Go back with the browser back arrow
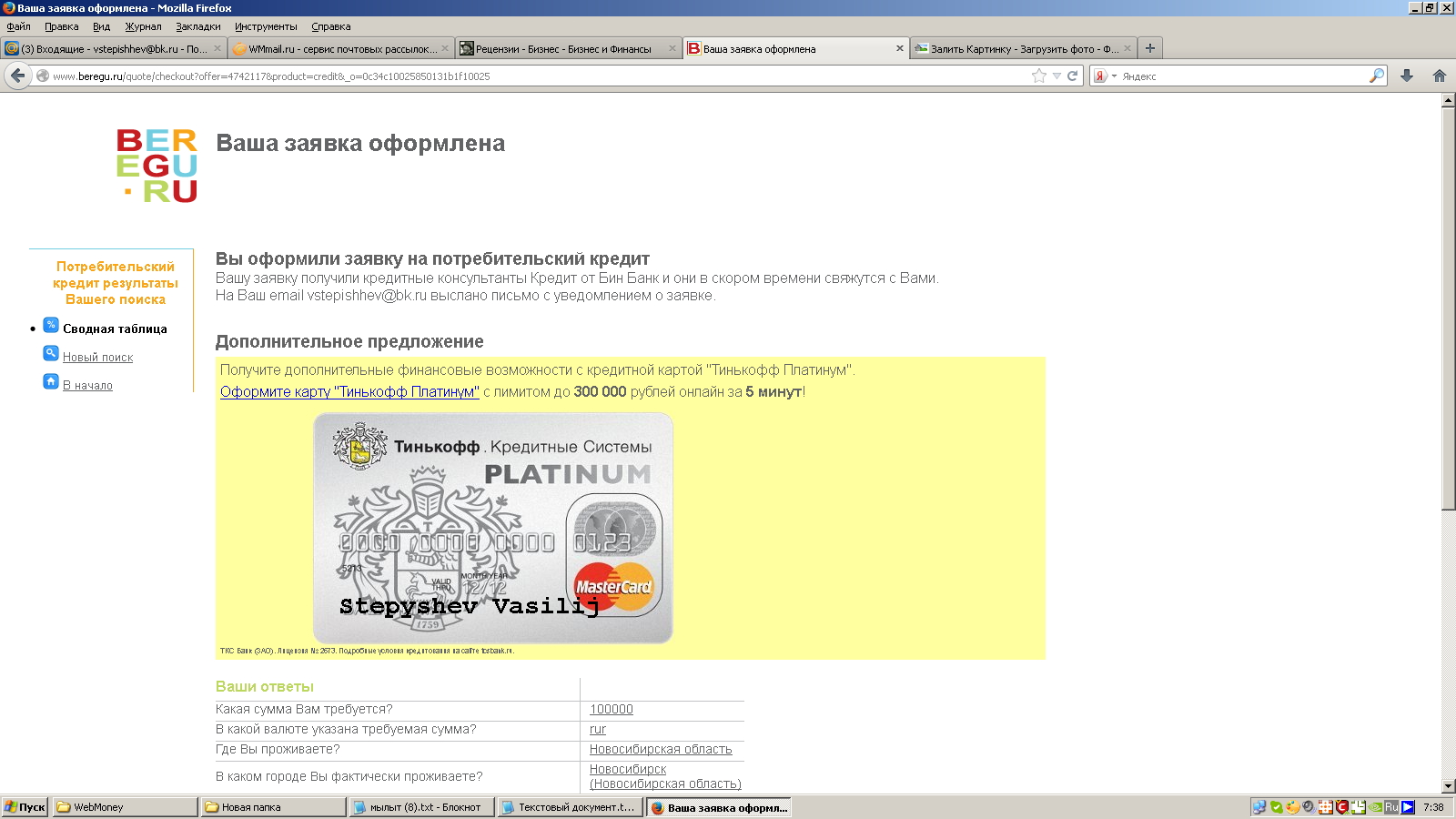Screen dimensions: 1456x819 click(18, 76)
